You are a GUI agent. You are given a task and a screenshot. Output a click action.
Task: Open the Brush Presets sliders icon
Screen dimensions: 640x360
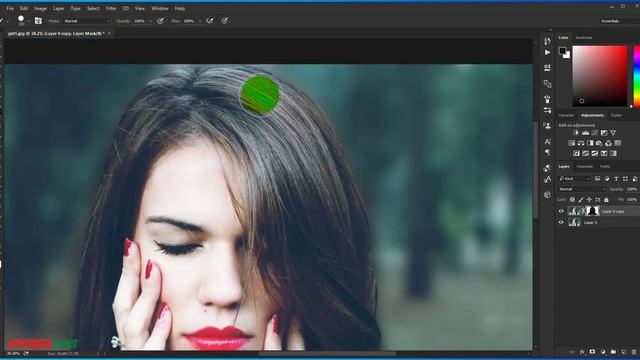[x=547, y=110]
